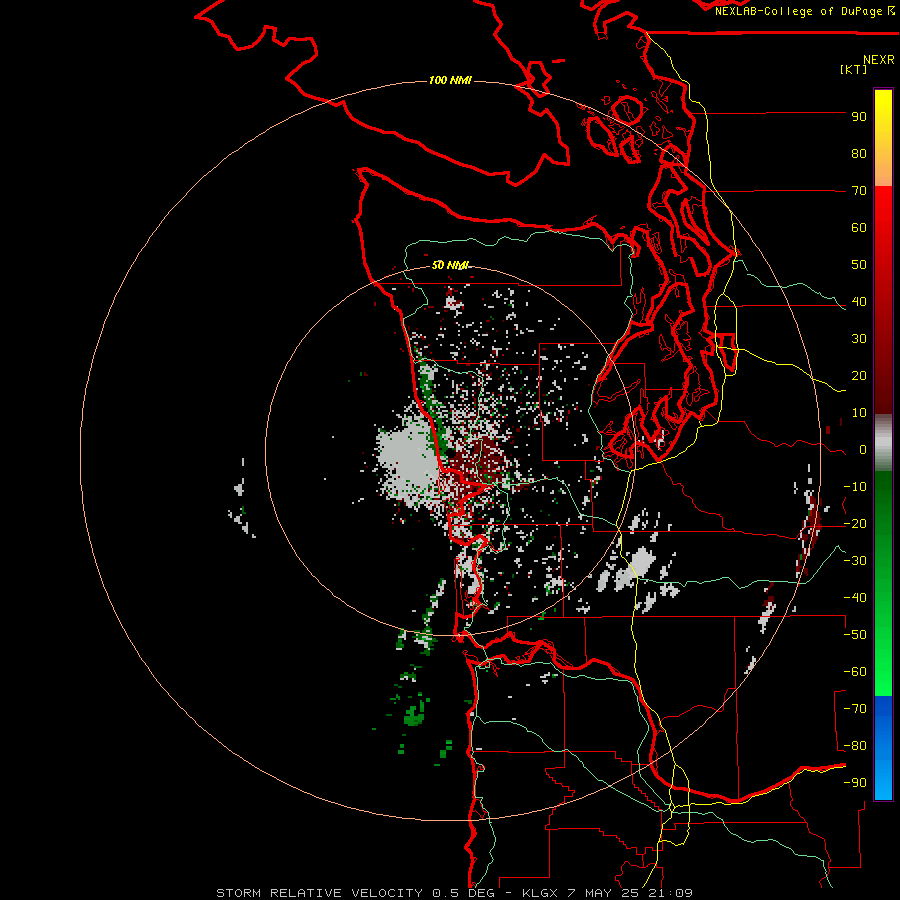Screen dimensions: 900x900
Task: Click the -50 value on the velocity scale
Action: tap(855, 635)
